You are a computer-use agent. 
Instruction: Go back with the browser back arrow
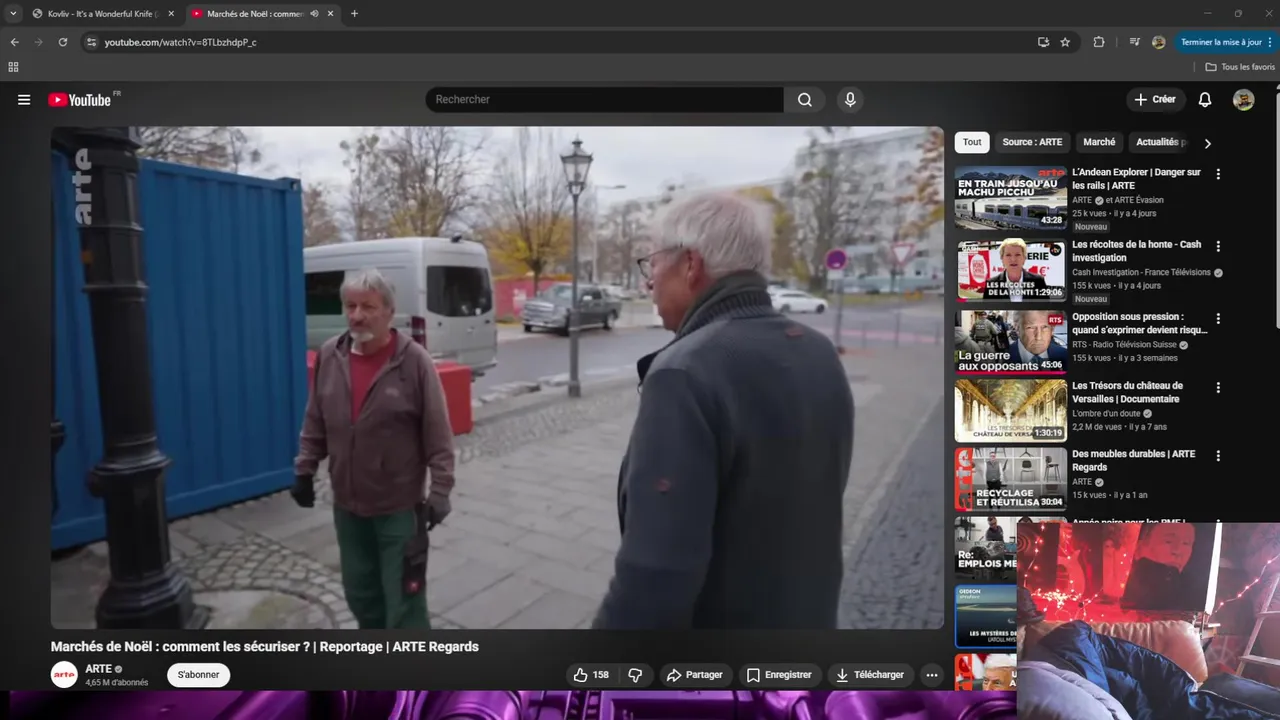click(x=14, y=42)
